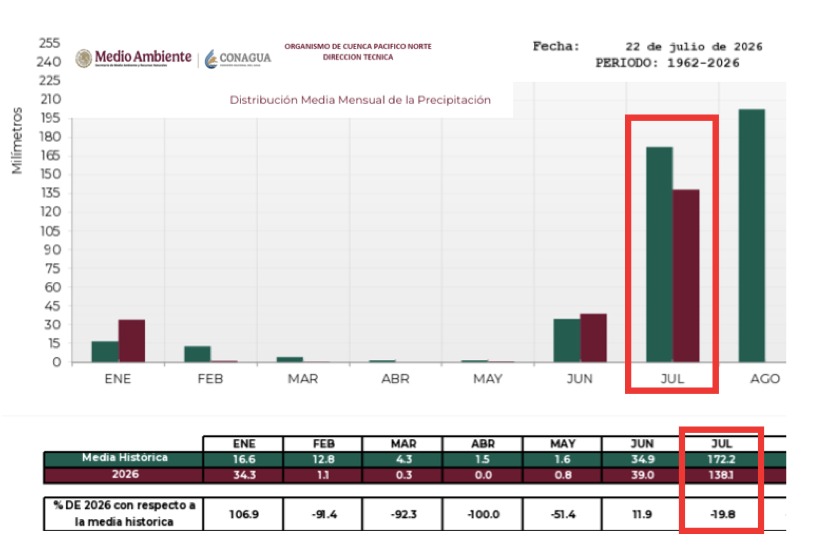Click the '2026' row header in the table

(125, 474)
